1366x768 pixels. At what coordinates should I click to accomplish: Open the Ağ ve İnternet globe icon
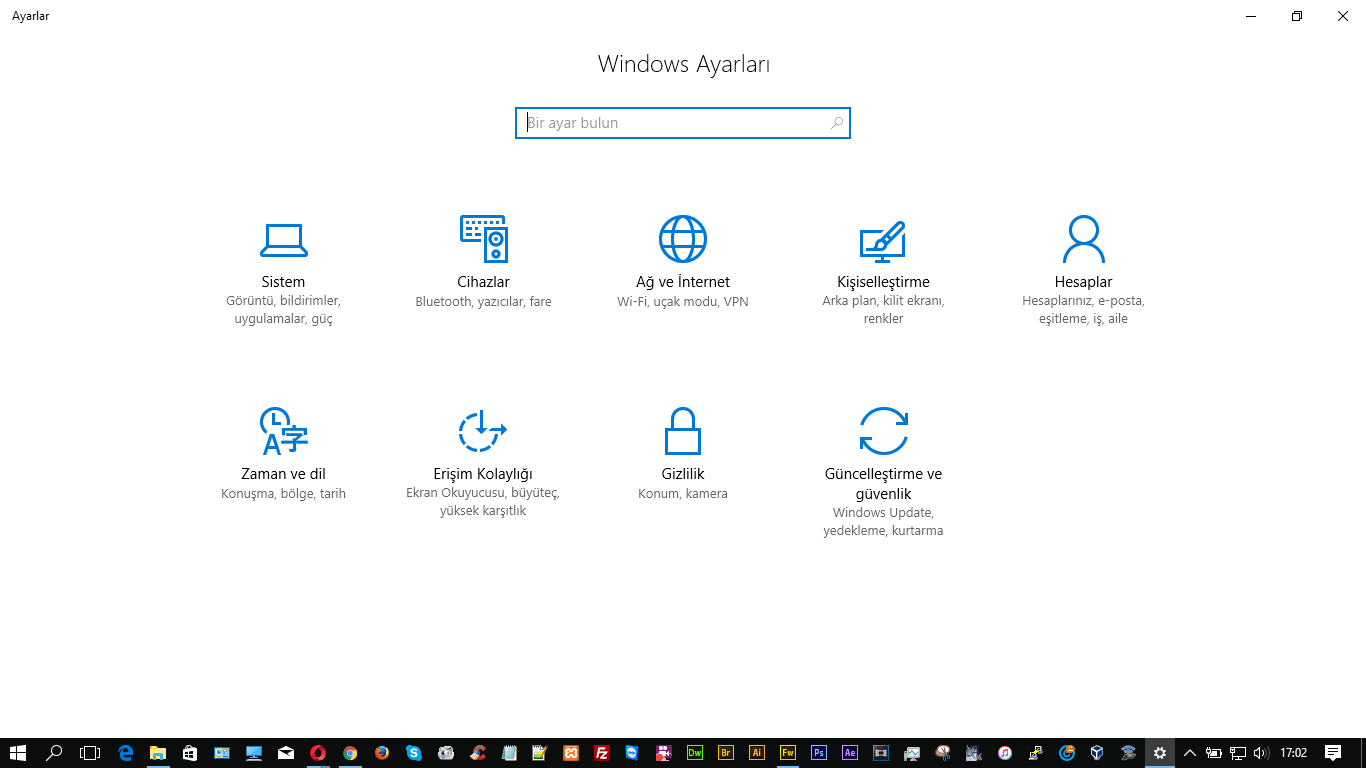pyautogui.click(x=683, y=239)
